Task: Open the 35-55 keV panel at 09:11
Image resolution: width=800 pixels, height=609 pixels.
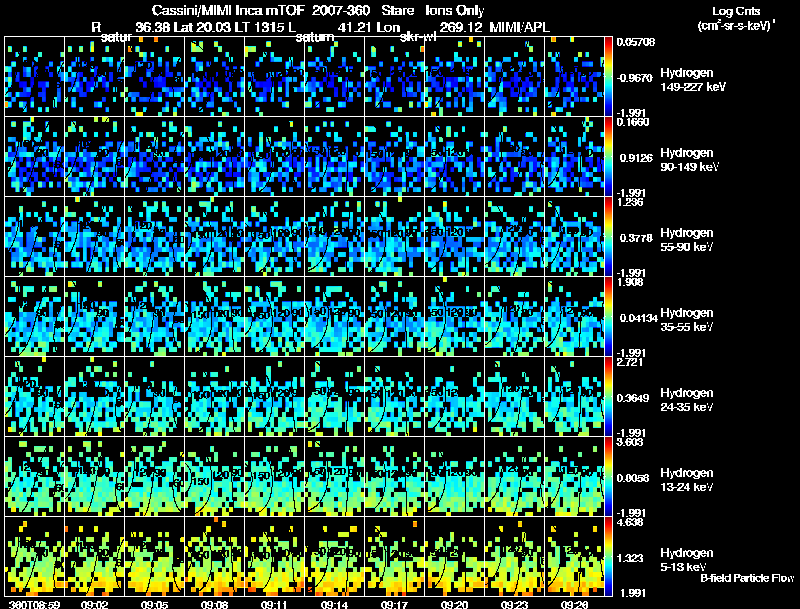Action: [x=274, y=316]
